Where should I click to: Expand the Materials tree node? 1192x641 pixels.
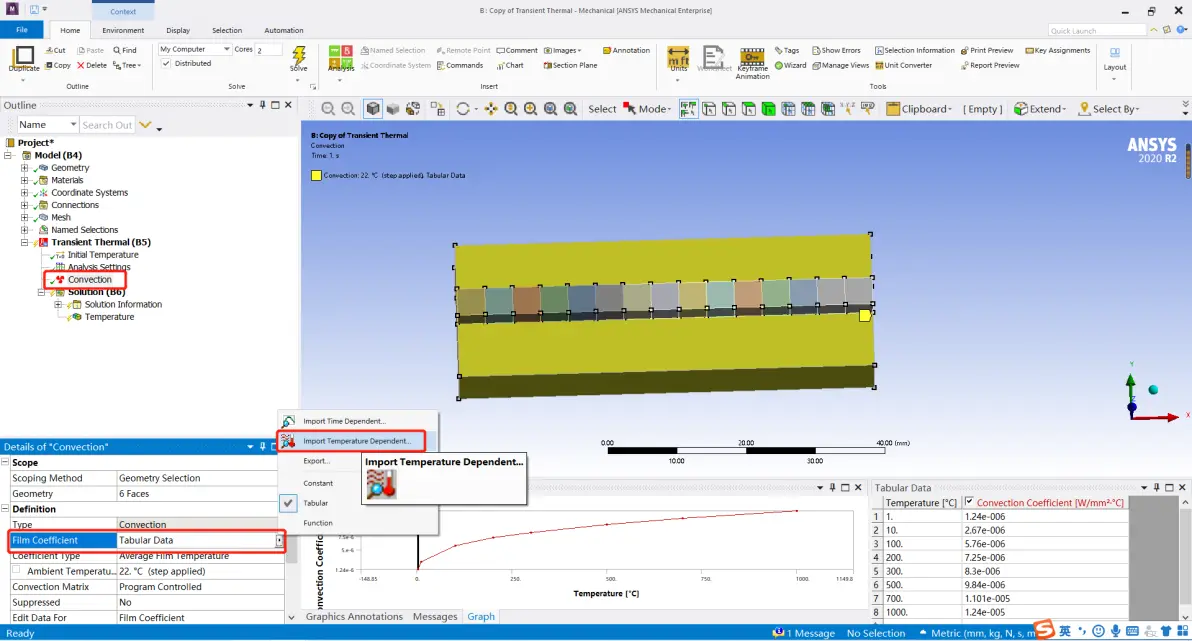point(24,180)
